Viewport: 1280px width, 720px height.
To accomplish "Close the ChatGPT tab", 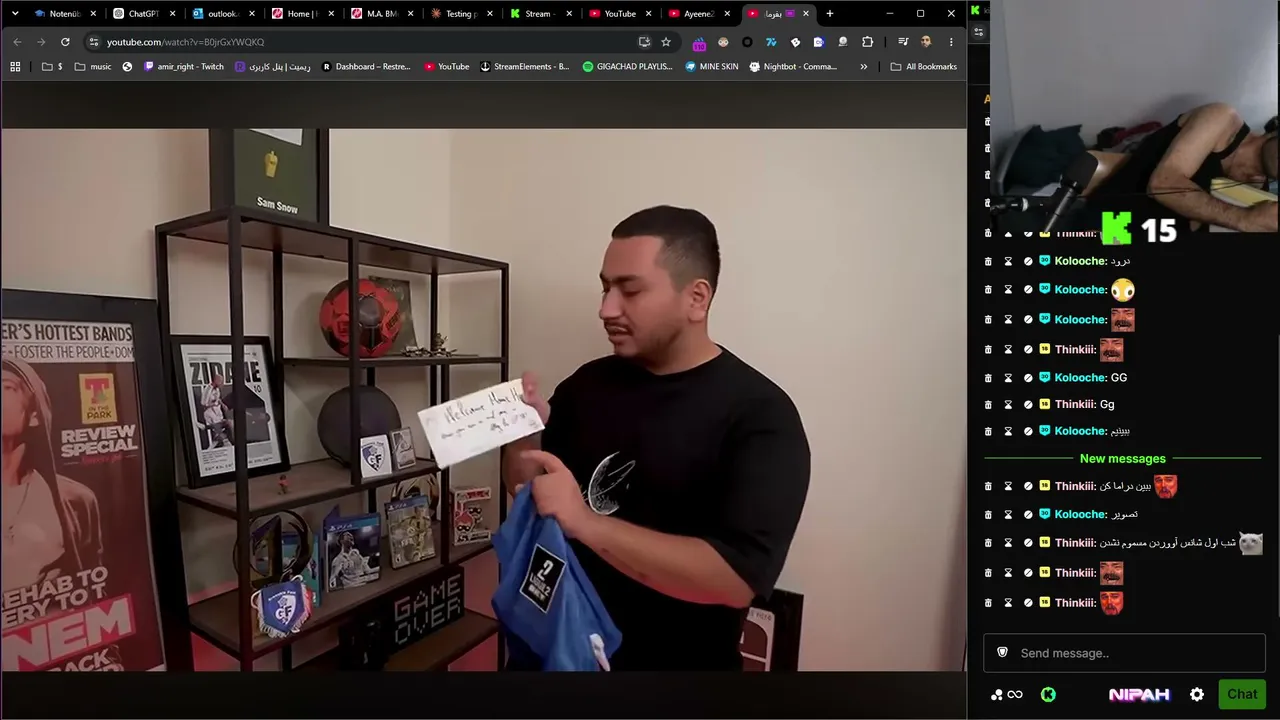I will [x=172, y=14].
